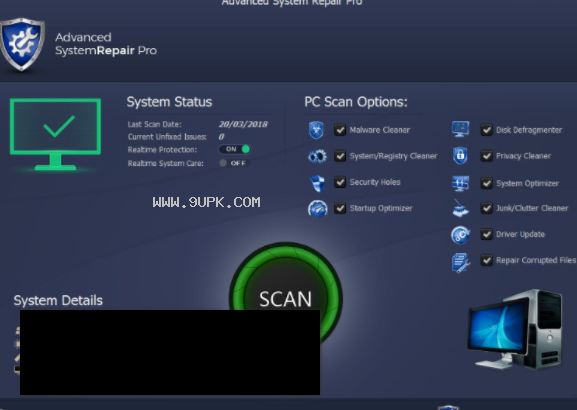The height and width of the screenshot is (410, 577).
Task: Uncheck the System/Registry Cleaner checkbox
Action: click(x=340, y=156)
